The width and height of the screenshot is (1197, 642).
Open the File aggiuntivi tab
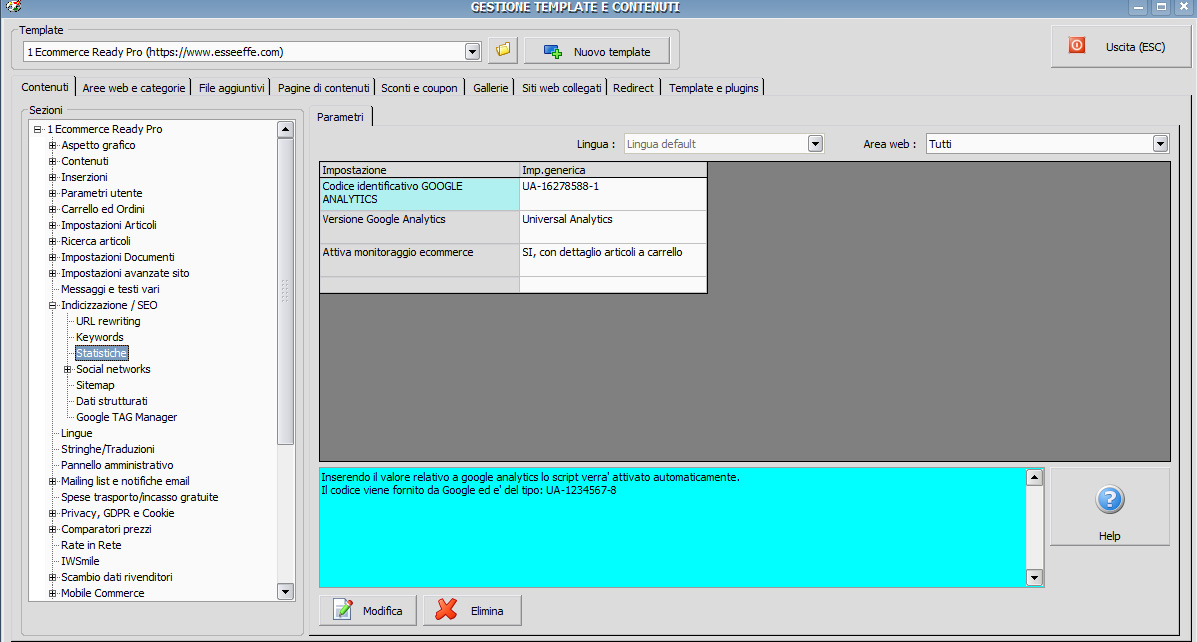tap(231, 88)
